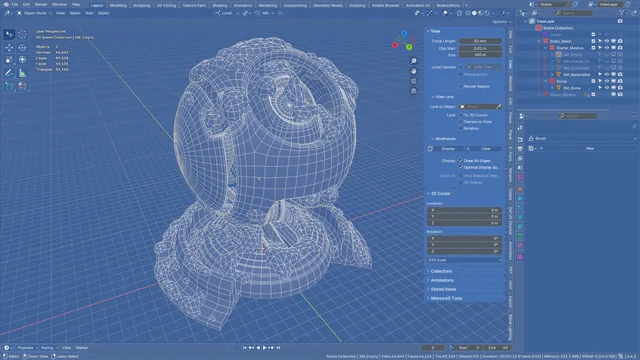Click the red X axis on the gizmo
This screenshot has height=360, width=640.
click(395, 45)
